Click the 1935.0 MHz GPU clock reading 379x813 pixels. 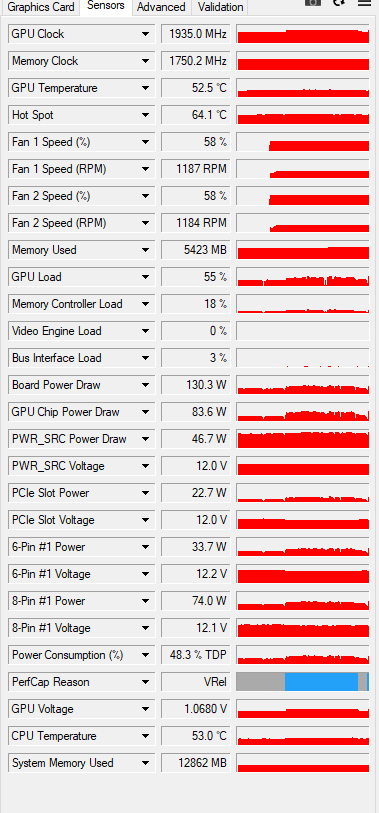[x=195, y=34]
